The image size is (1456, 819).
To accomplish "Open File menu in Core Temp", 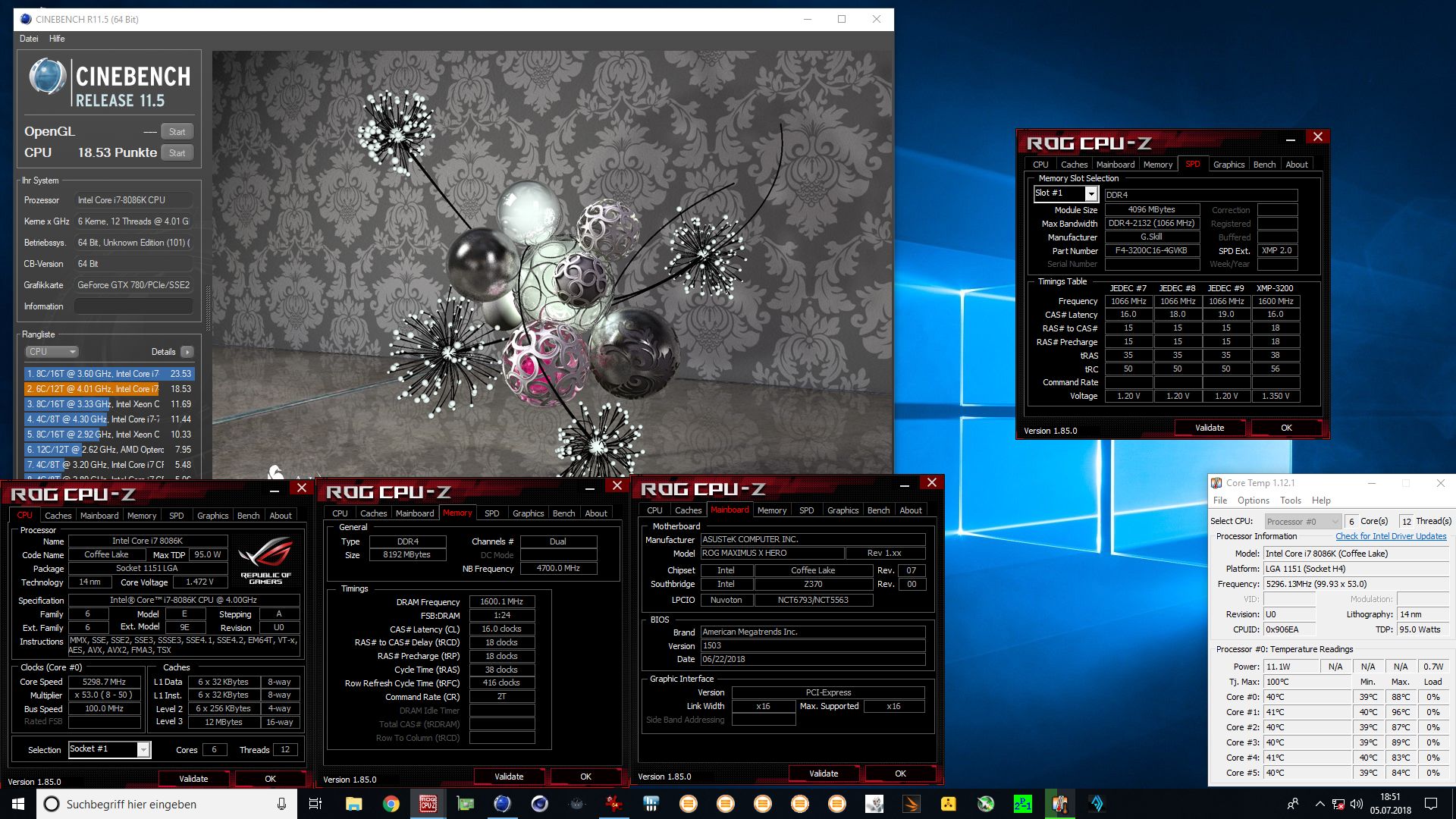I will point(1219,500).
